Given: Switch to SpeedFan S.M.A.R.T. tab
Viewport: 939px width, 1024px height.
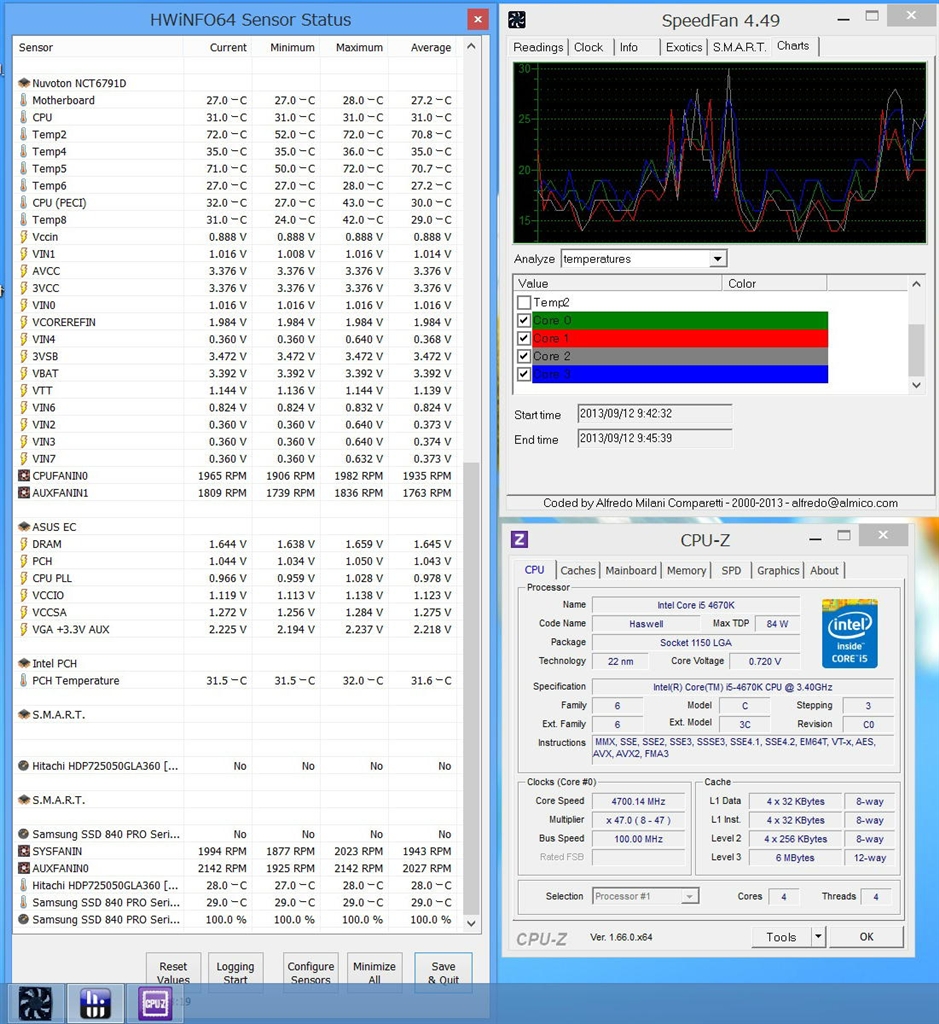Looking at the screenshot, I should [x=739, y=47].
